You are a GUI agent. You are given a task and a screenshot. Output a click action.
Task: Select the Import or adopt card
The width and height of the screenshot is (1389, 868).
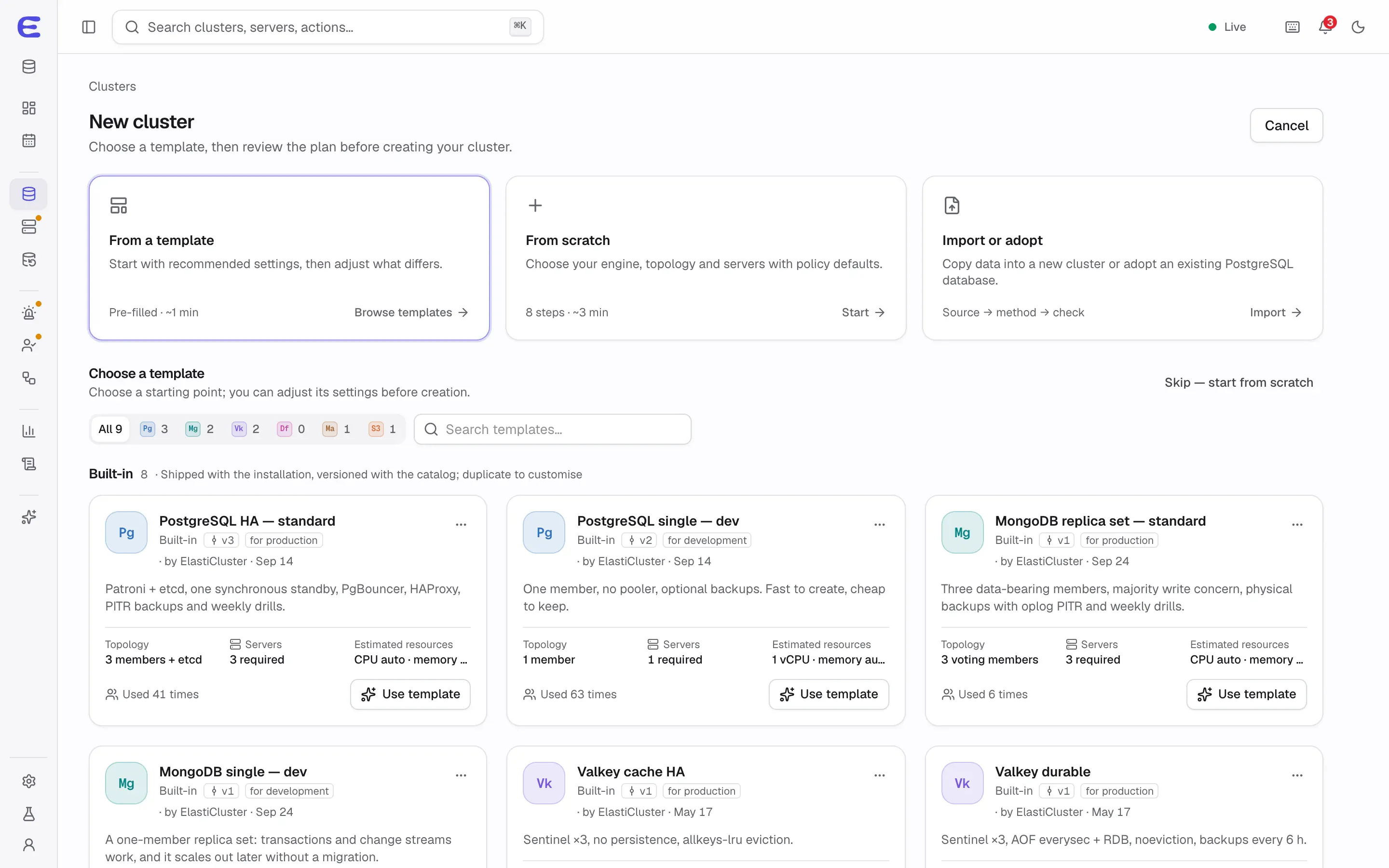(x=1122, y=258)
